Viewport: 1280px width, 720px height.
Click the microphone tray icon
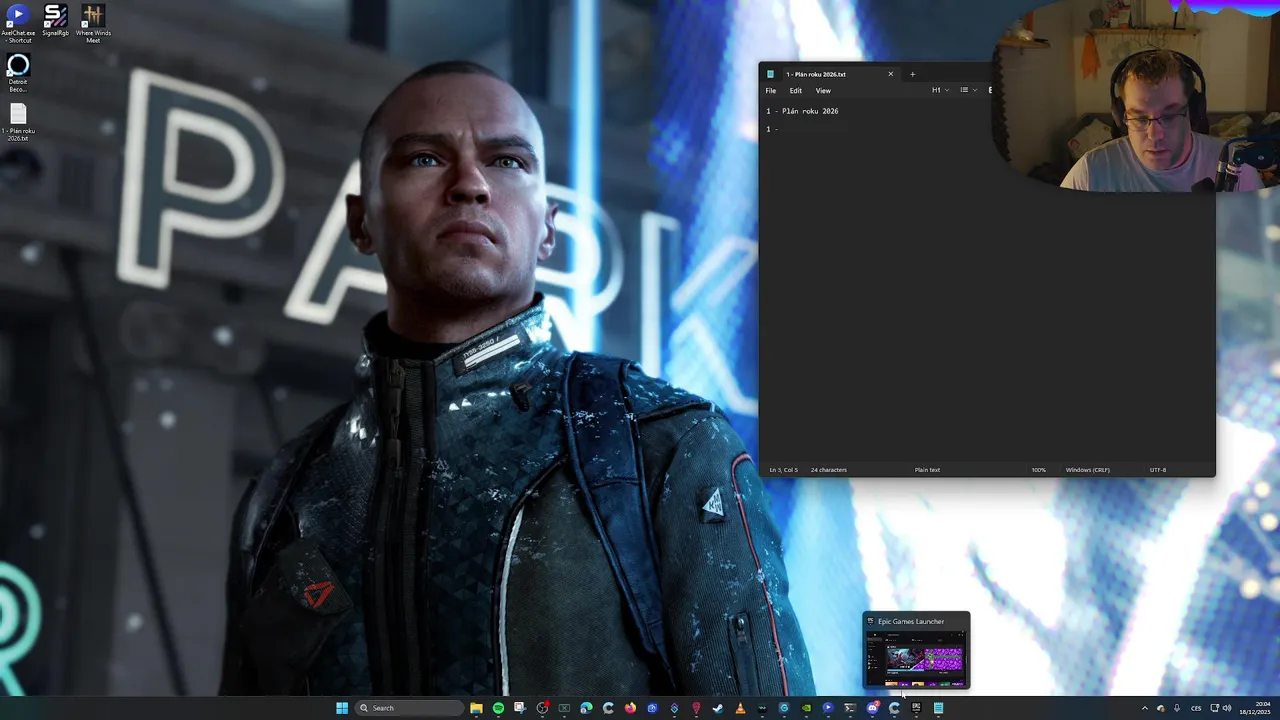tap(1177, 708)
